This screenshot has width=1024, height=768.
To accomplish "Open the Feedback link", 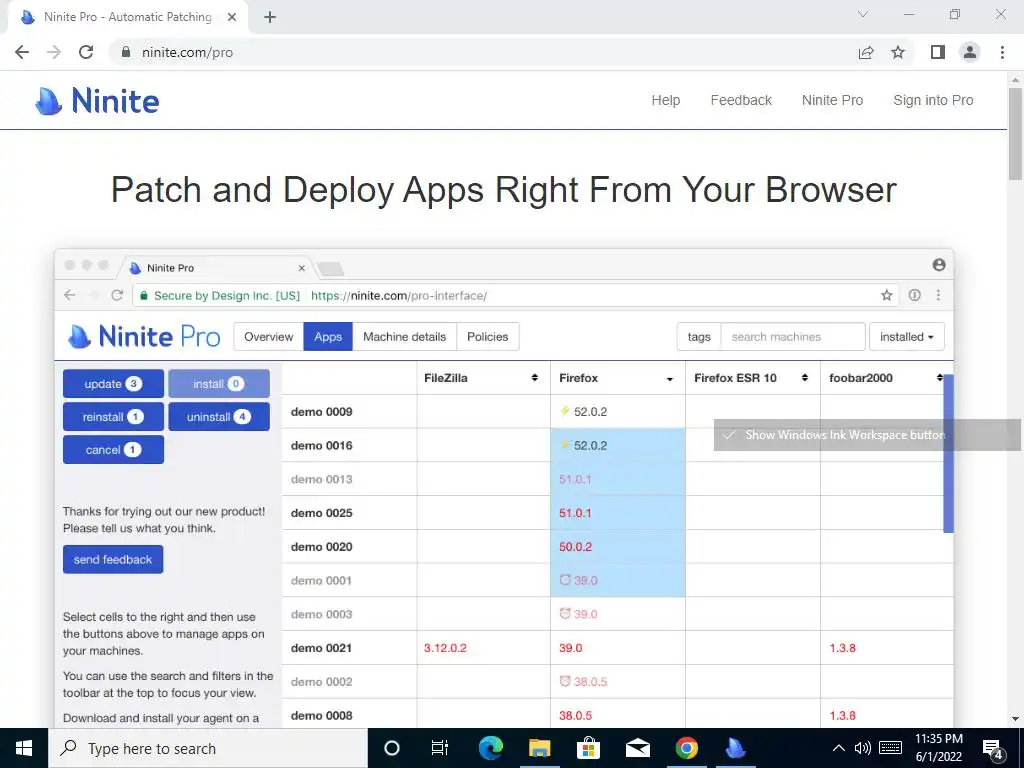I will coord(741,101).
